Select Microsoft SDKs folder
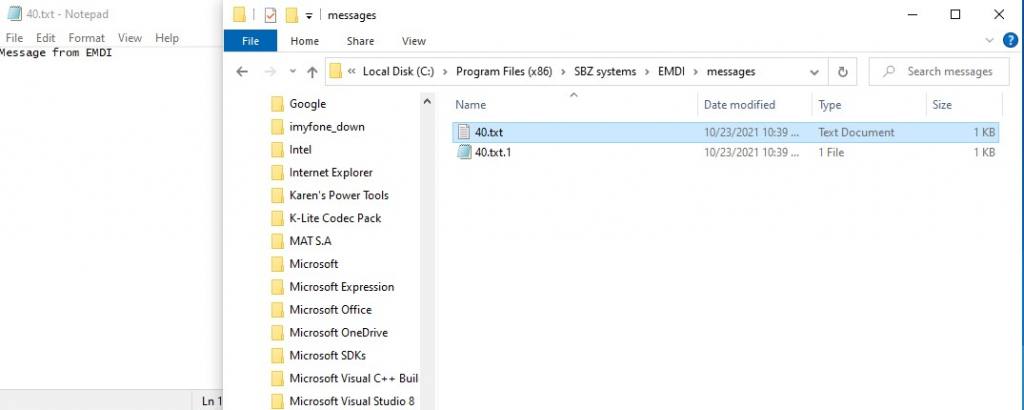 pyautogui.click(x=328, y=355)
